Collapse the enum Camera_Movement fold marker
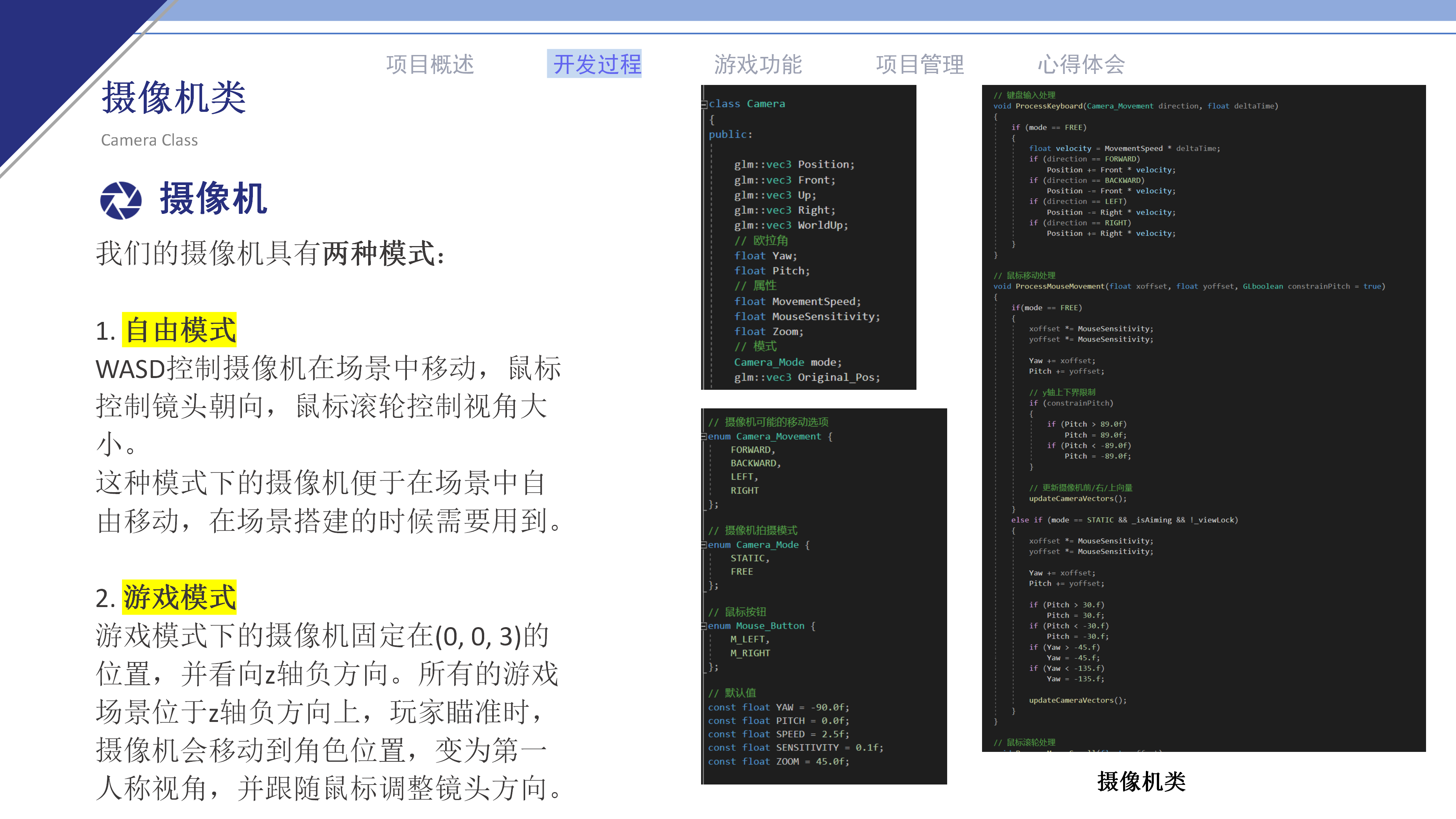 [704, 436]
